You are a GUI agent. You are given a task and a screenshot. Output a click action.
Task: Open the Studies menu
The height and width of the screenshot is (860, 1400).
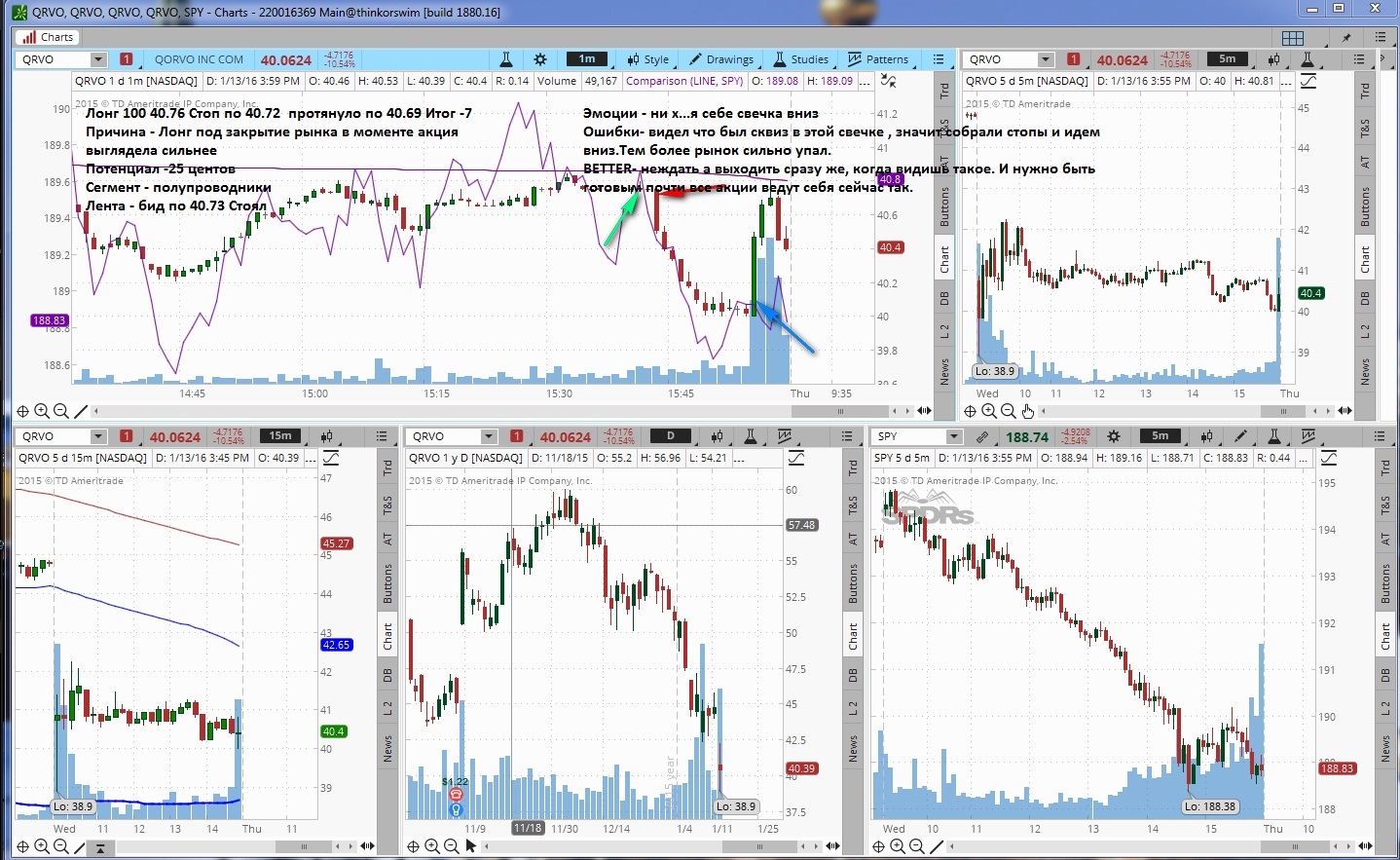click(801, 59)
